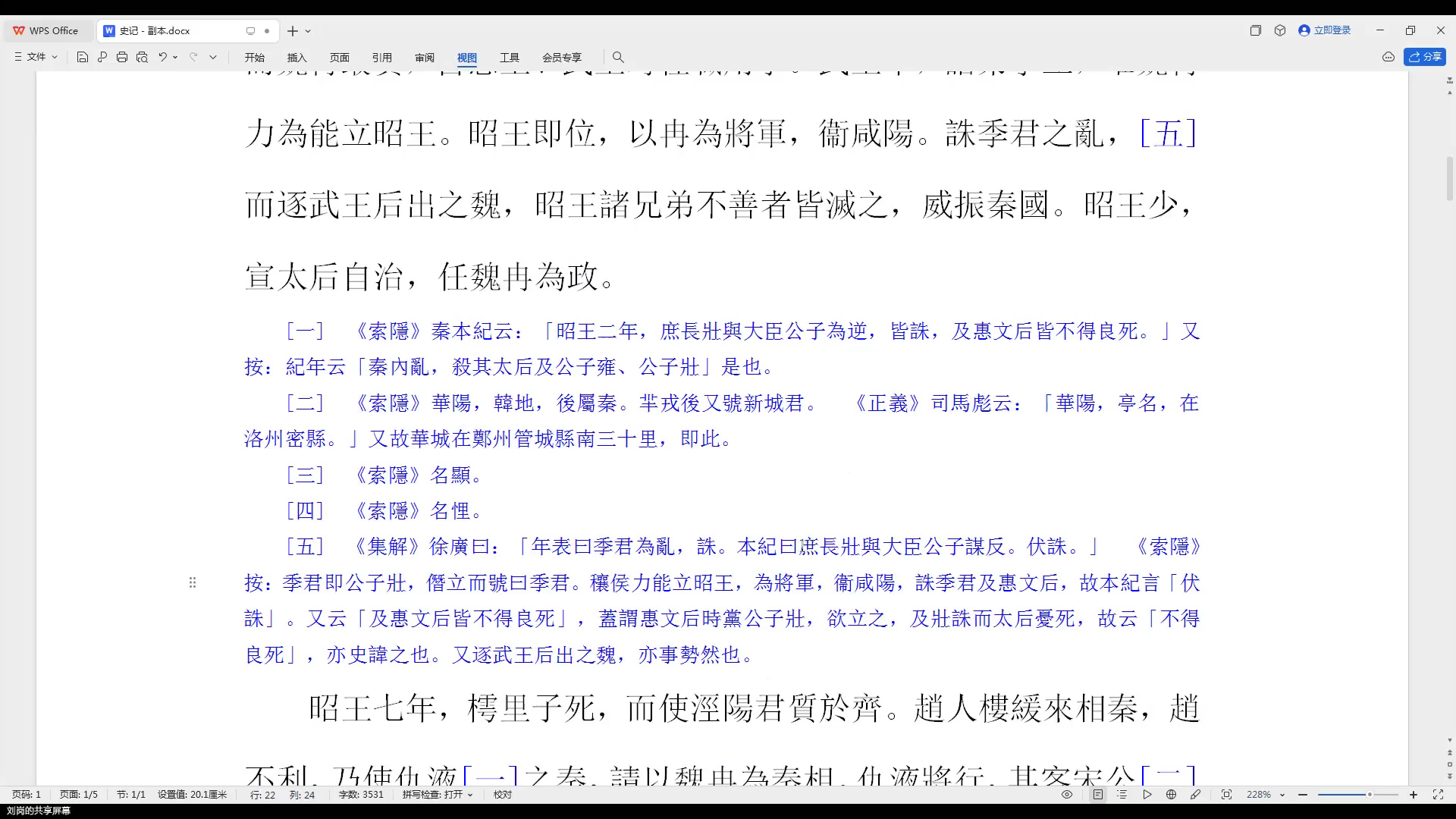
Task: Click 立即登录 to sign in
Action: click(1325, 30)
